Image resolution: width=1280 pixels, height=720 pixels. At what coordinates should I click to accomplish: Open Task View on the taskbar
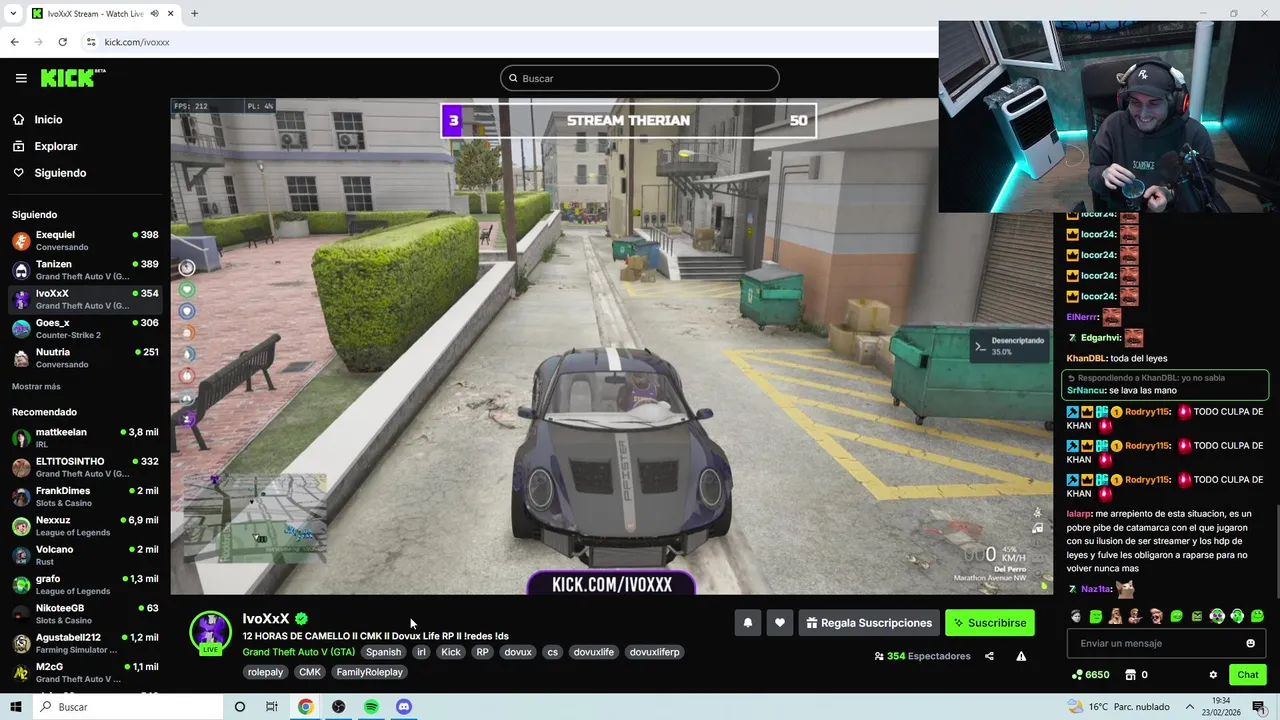pyautogui.click(x=272, y=707)
